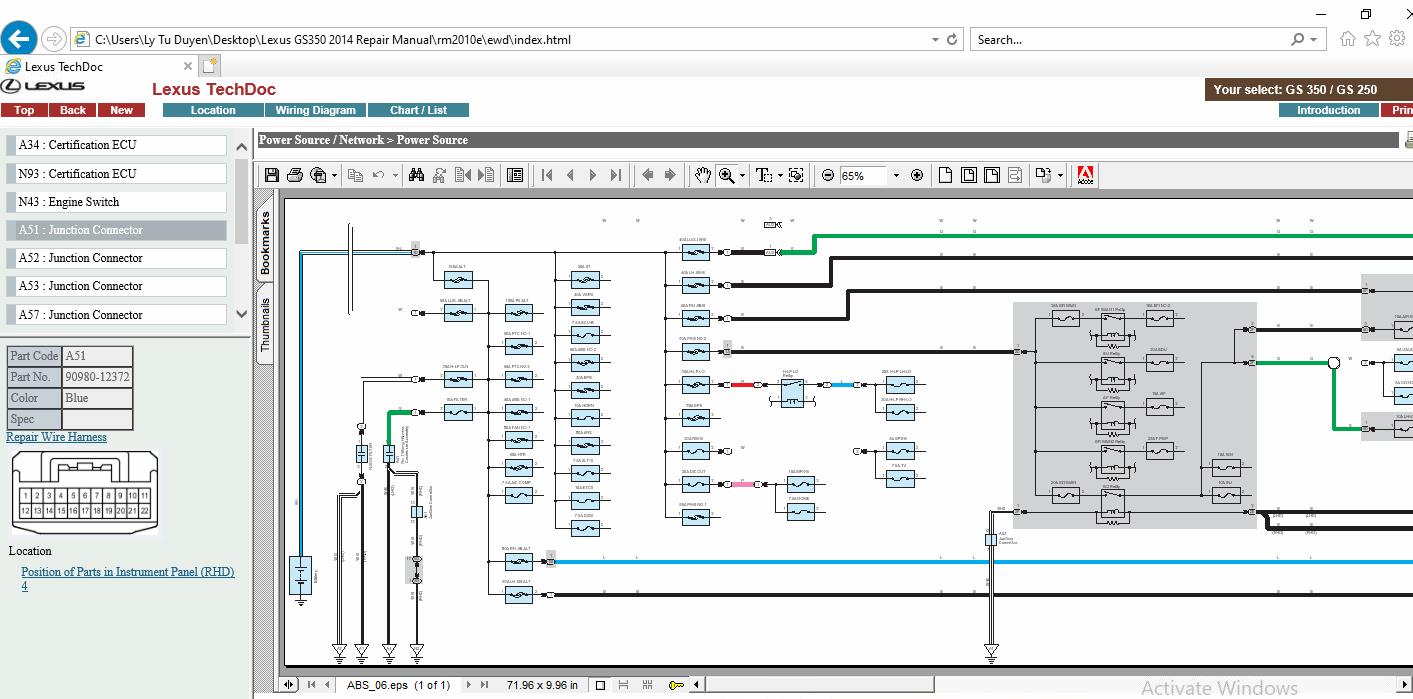
Task: Toggle the navigation pane splitter button
Action: tap(289, 685)
